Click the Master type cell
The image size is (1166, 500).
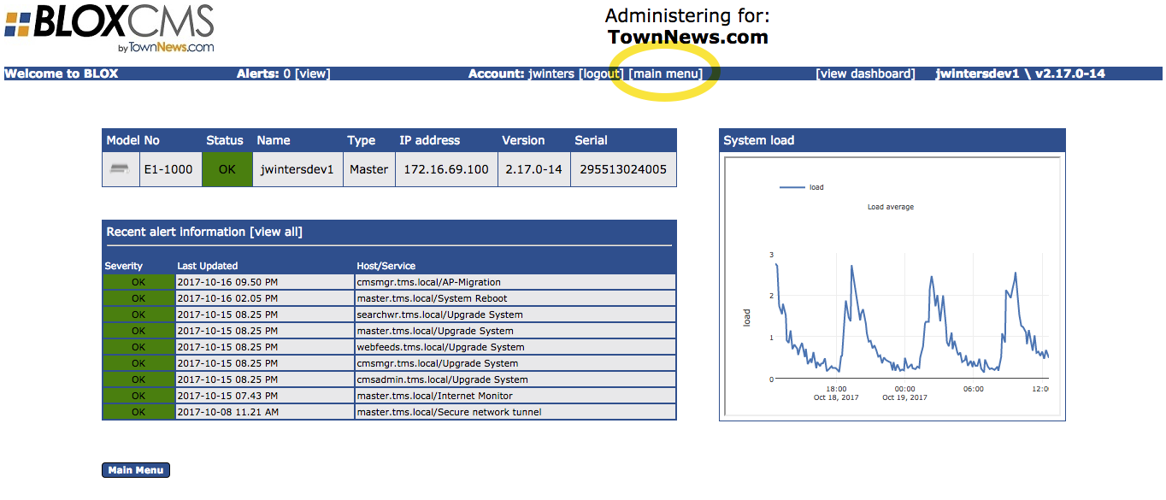369,169
